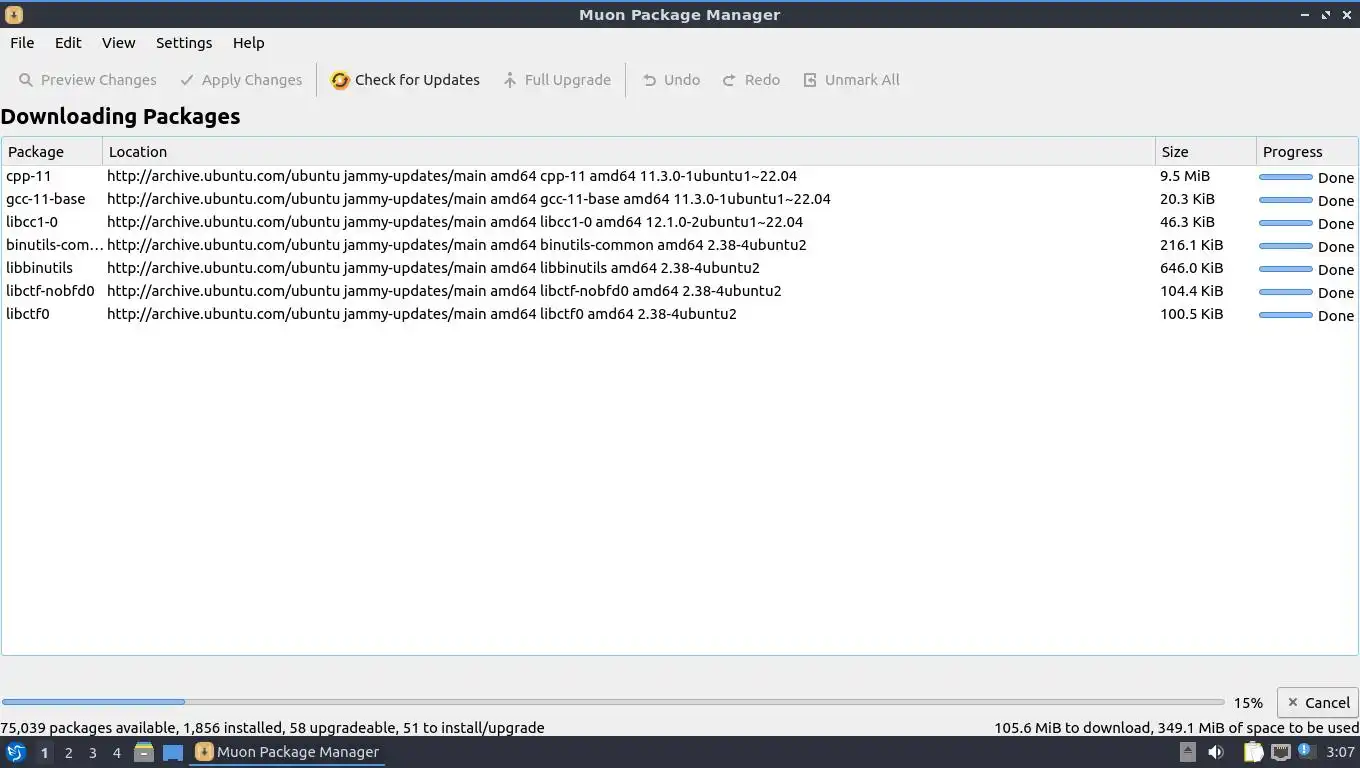1360x768 pixels.
Task: Click the 9.5 MiB size cell
Action: pyautogui.click(x=1185, y=176)
